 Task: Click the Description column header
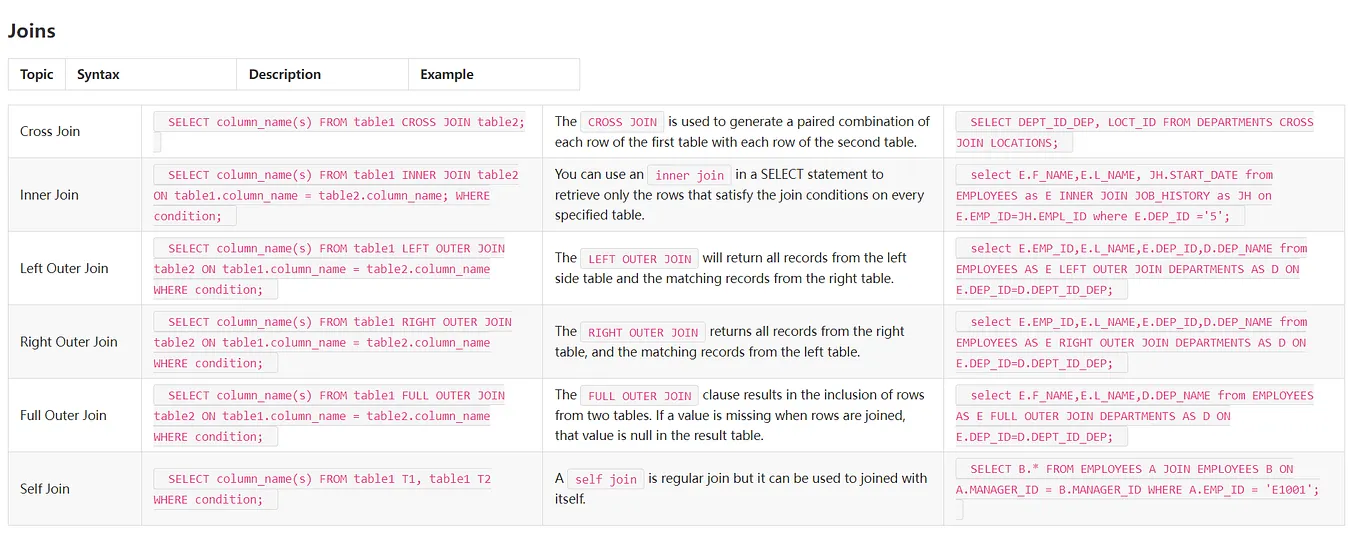323,74
